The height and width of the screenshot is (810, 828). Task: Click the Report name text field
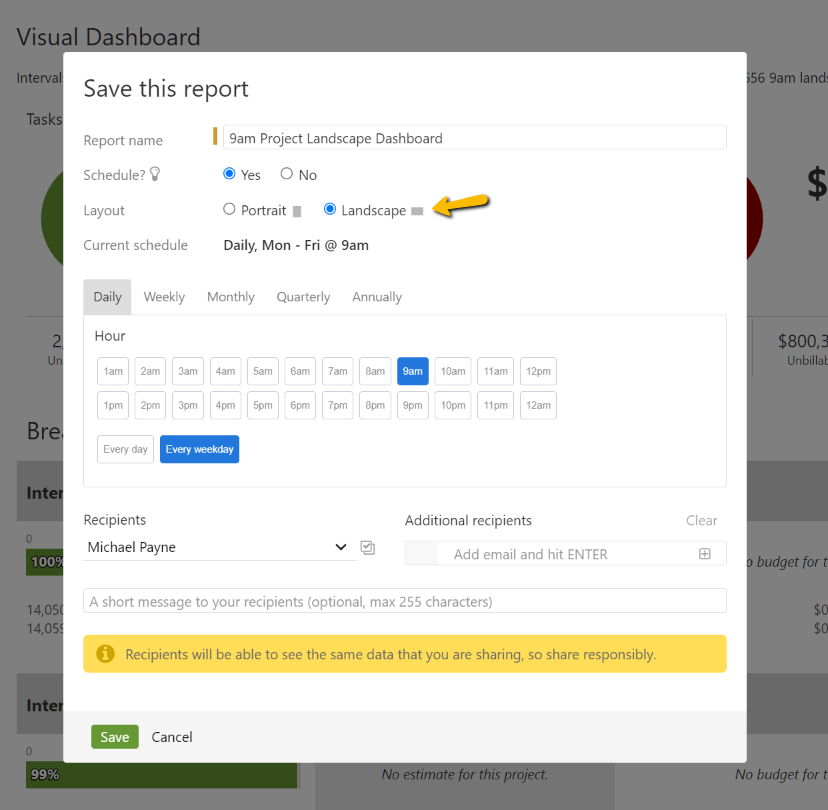pyautogui.click(x=474, y=138)
